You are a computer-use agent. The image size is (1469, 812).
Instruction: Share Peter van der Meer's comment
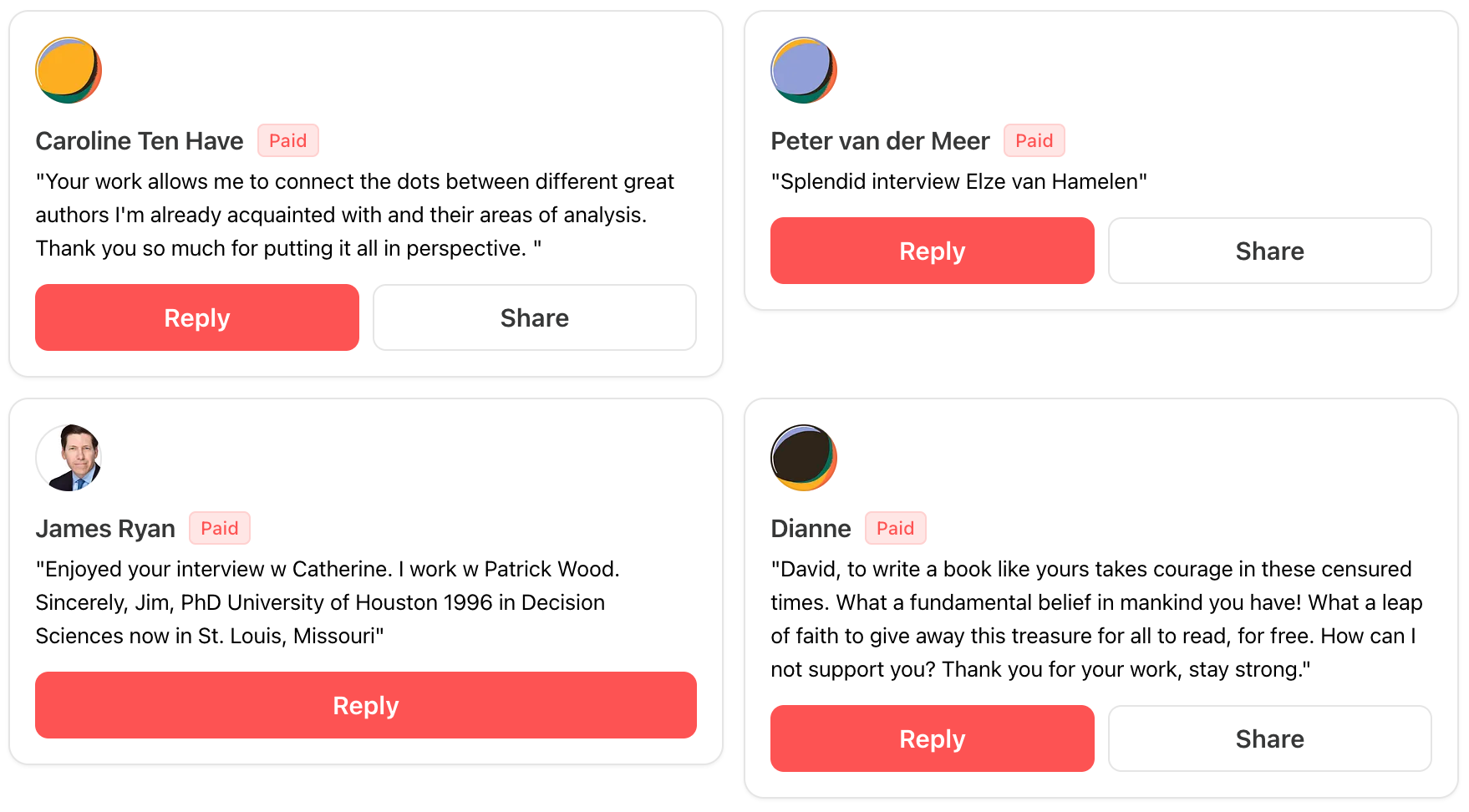pos(1269,251)
